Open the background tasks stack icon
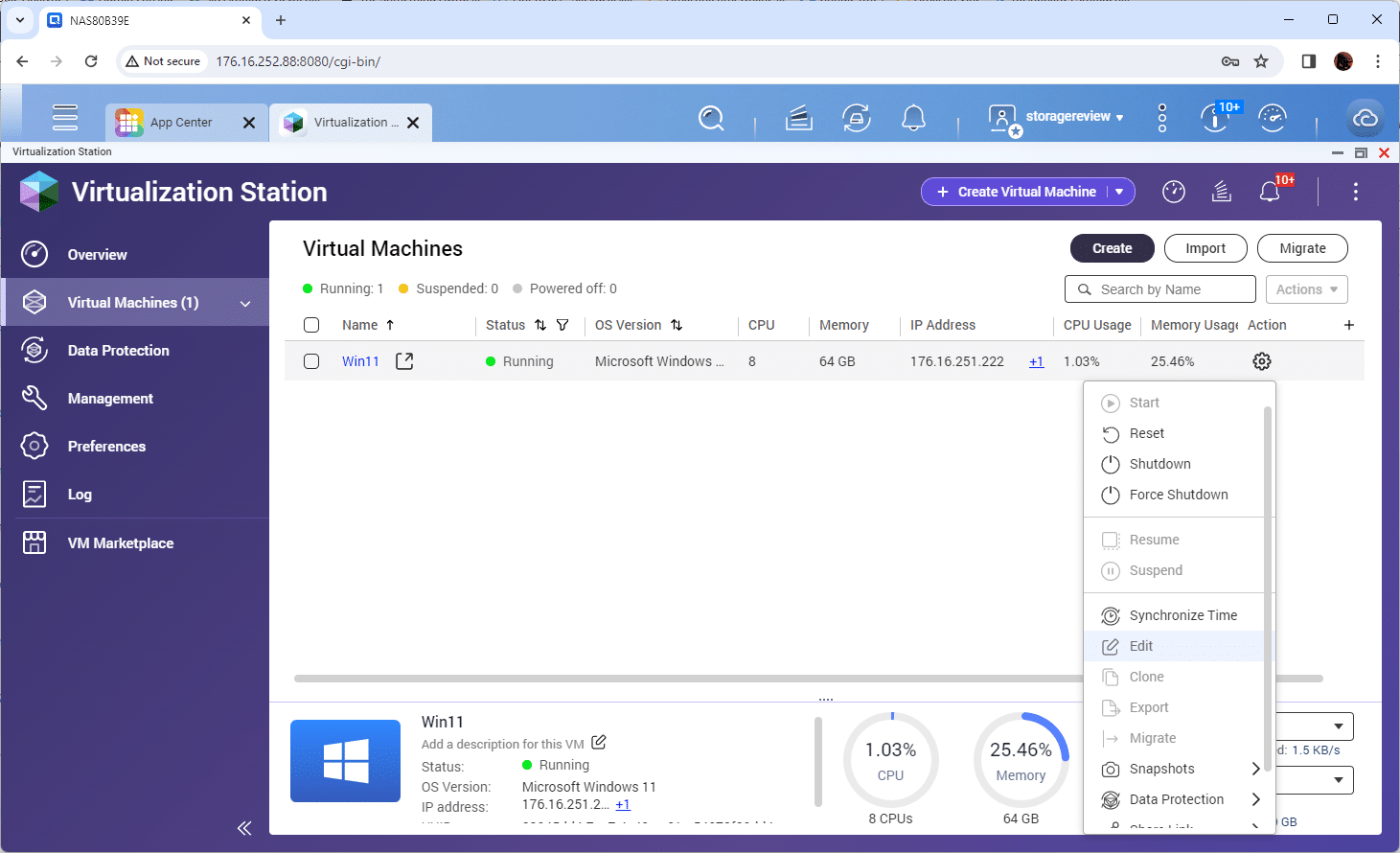The image size is (1400, 853). pos(799,119)
